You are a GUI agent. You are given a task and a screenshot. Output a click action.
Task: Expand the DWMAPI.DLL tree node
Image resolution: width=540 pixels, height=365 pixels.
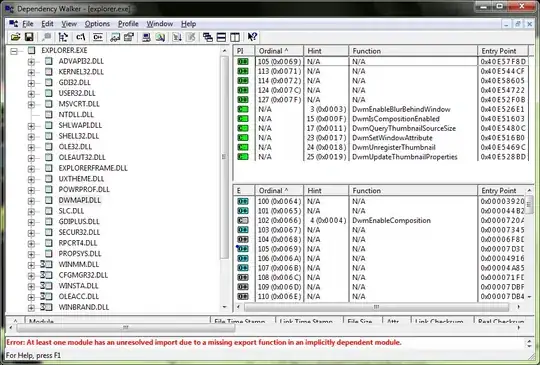coord(31,201)
